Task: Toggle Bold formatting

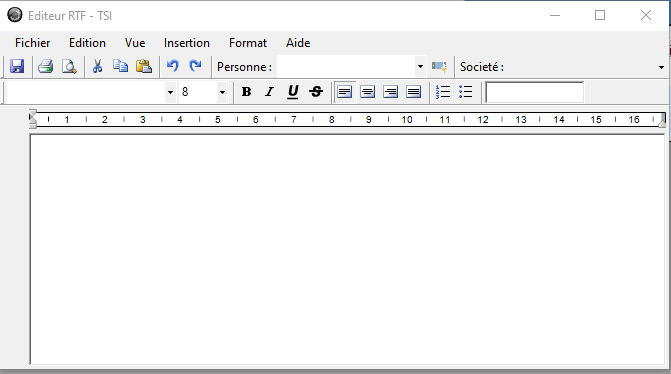Action: [x=246, y=92]
